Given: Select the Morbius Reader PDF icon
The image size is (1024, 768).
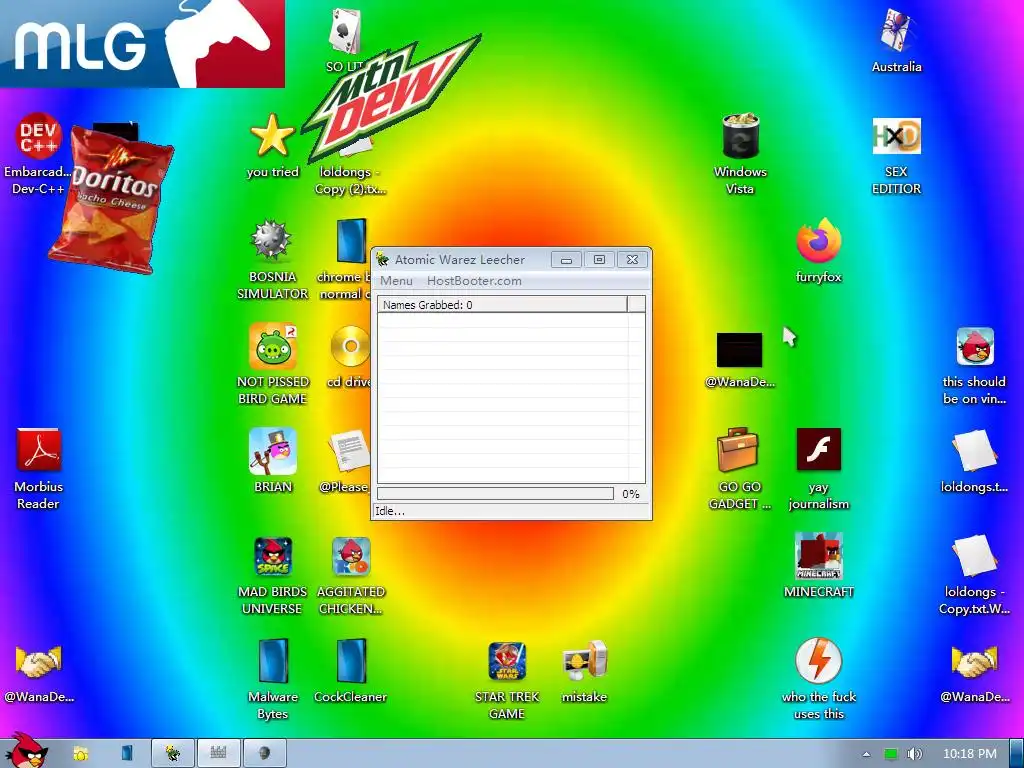Looking at the screenshot, I should coord(38,469).
